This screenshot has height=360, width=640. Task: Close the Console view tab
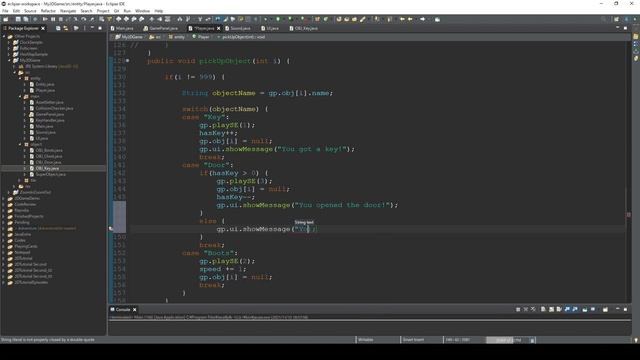click(135, 309)
